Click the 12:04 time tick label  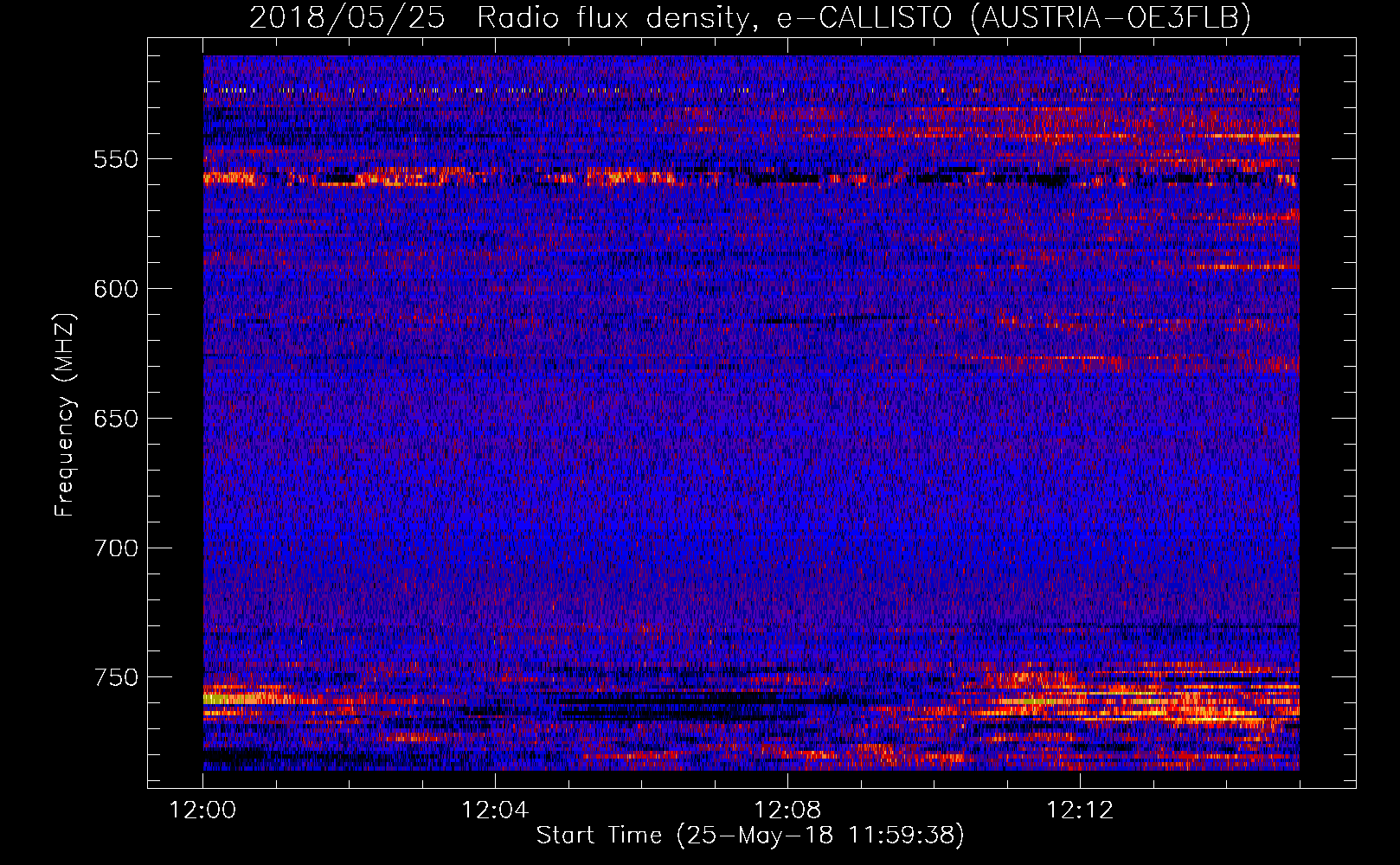(x=495, y=811)
